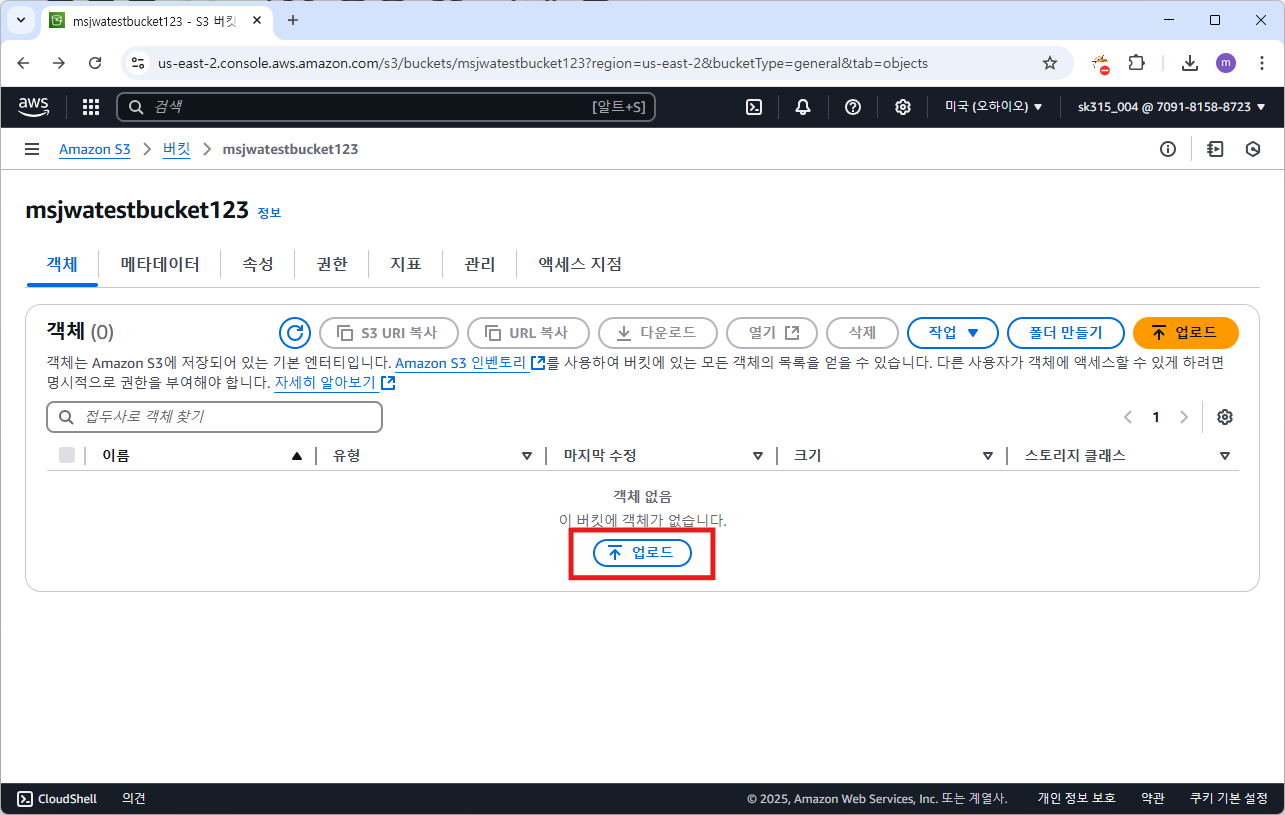The height and width of the screenshot is (815, 1285).
Task: Reload the browser page
Action: (x=95, y=63)
